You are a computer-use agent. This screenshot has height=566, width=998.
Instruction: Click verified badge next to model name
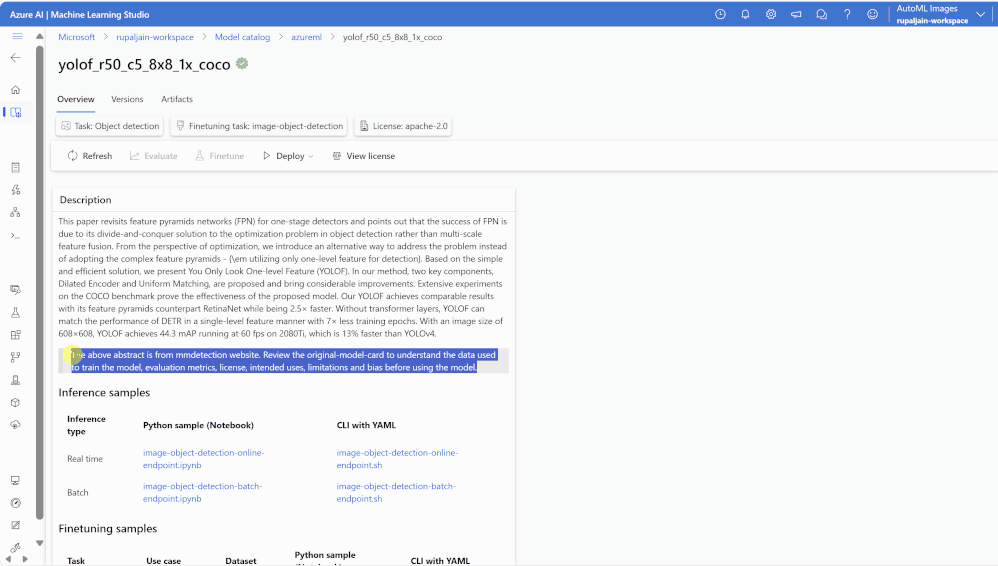(242, 64)
